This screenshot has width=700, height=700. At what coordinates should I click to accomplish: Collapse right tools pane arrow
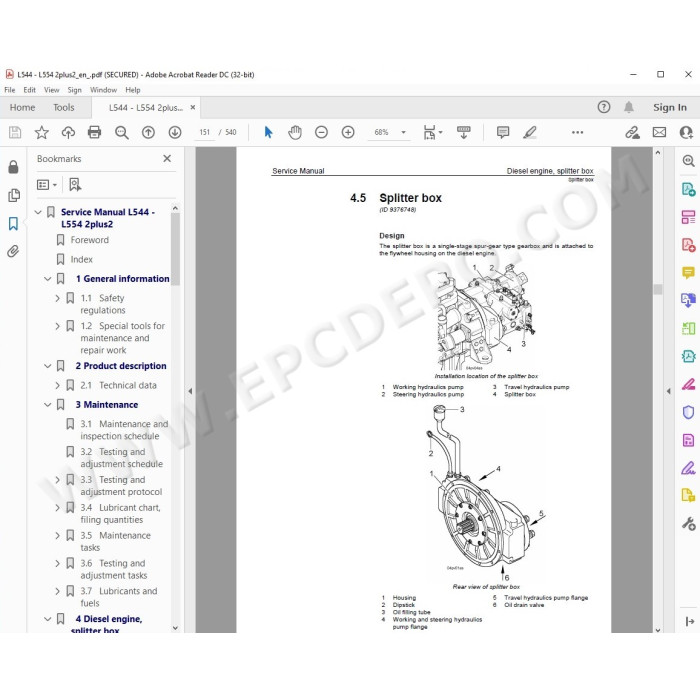tap(668, 391)
